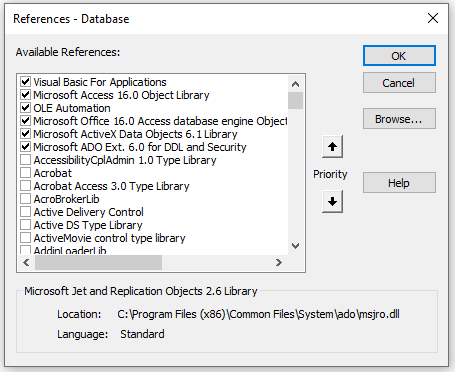Check AccessibilityCplAdmin 1.0 Type Library
The image size is (455, 372).
tap(25, 160)
